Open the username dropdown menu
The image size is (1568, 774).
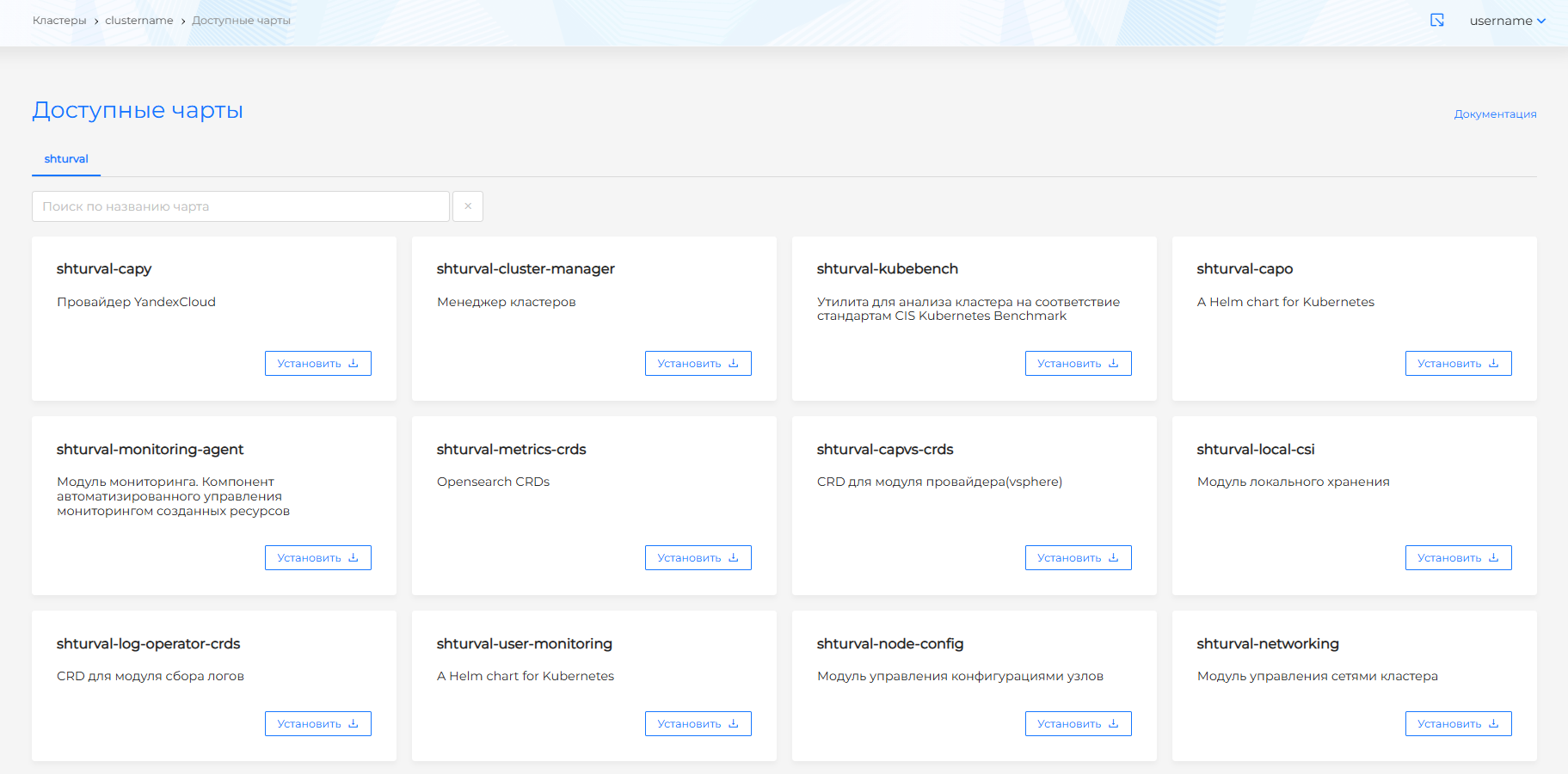(1507, 21)
